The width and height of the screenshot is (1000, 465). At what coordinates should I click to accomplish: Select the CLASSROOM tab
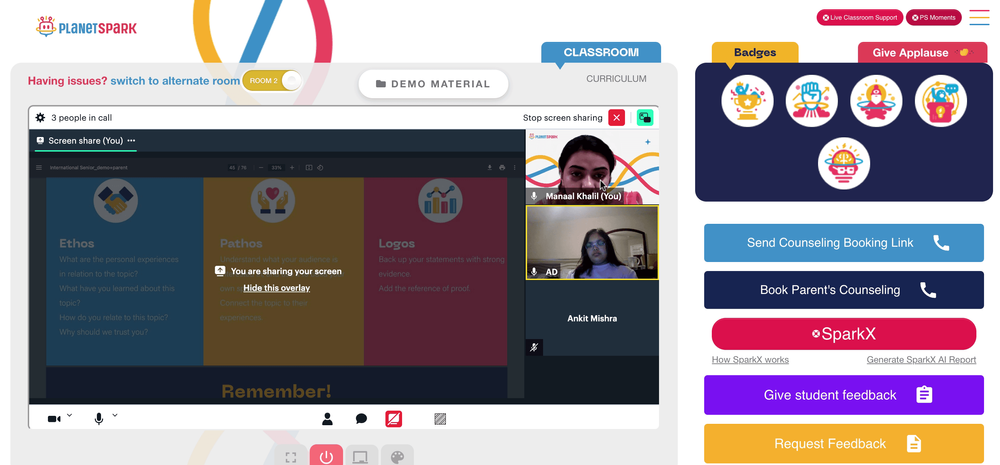601,52
